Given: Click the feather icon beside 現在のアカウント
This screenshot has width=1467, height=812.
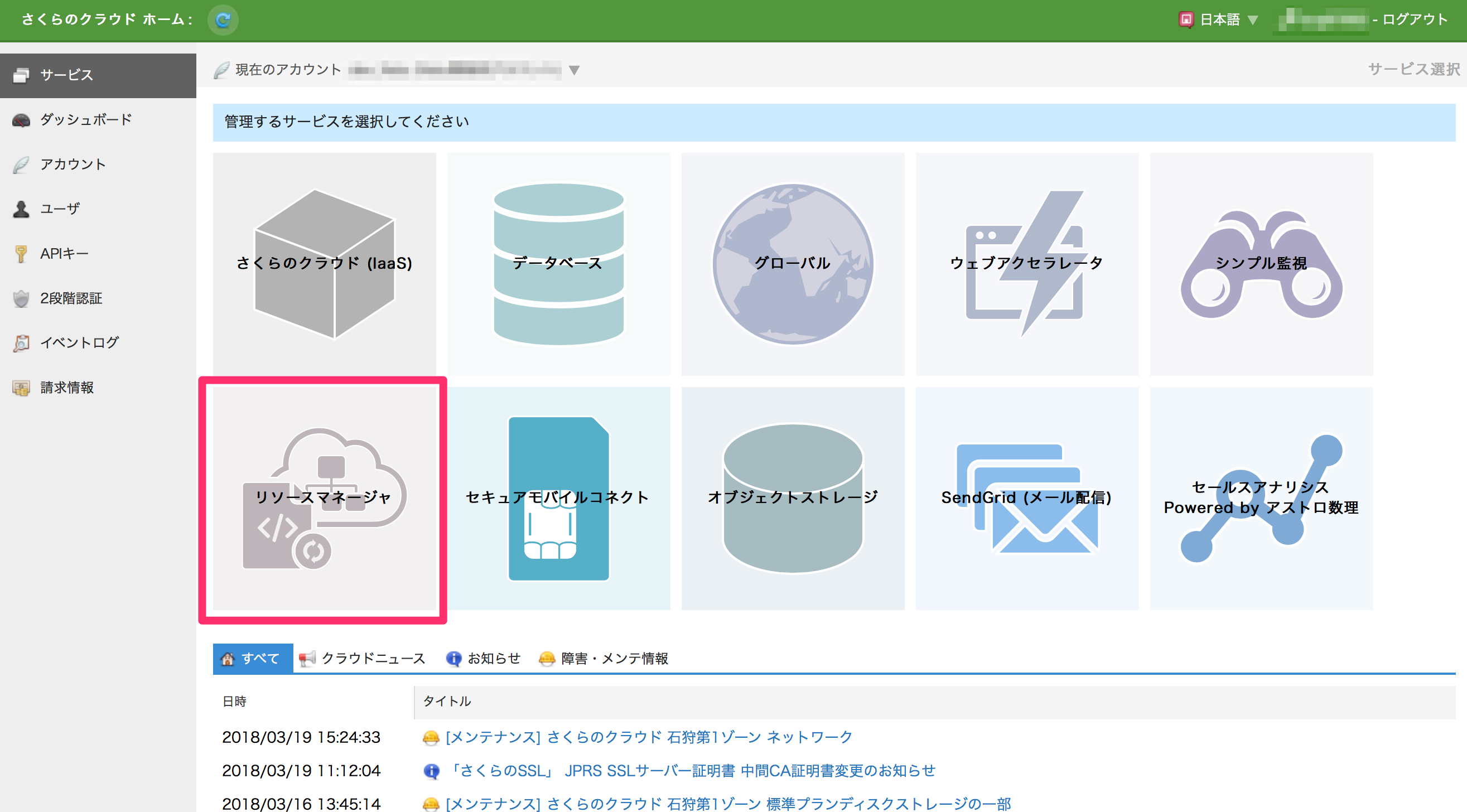Looking at the screenshot, I should 222,70.
